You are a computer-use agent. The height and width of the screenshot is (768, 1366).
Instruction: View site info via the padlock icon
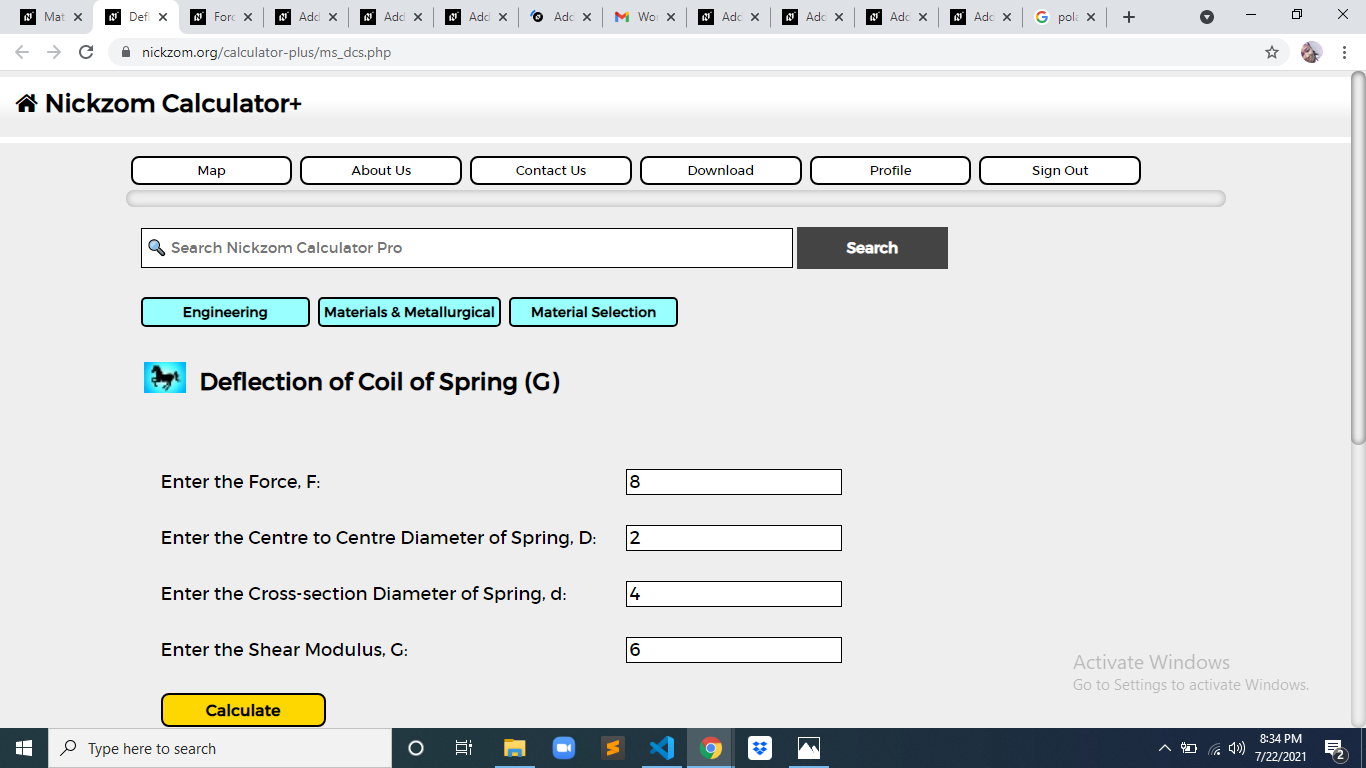point(126,52)
